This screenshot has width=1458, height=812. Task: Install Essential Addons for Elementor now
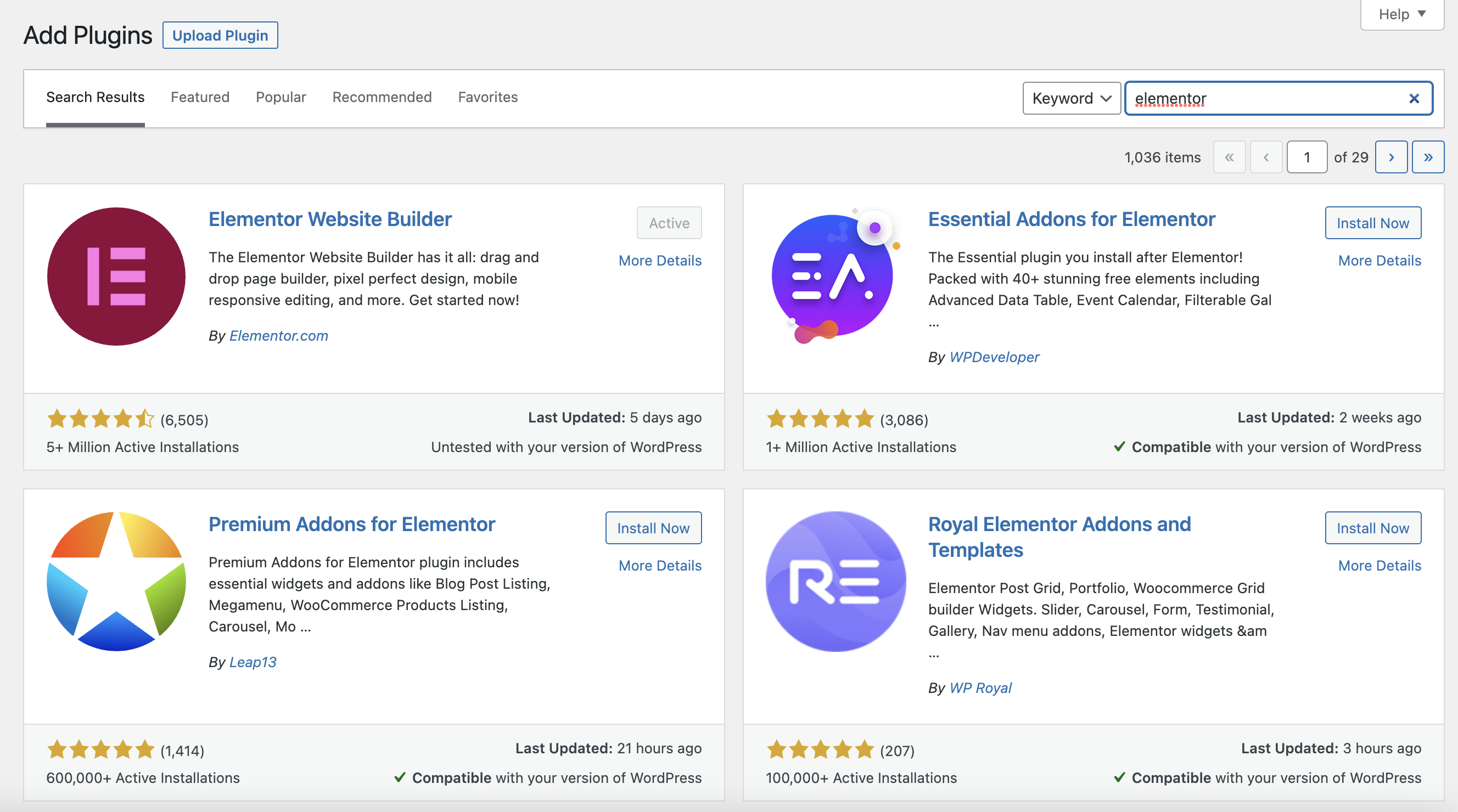pos(1372,223)
